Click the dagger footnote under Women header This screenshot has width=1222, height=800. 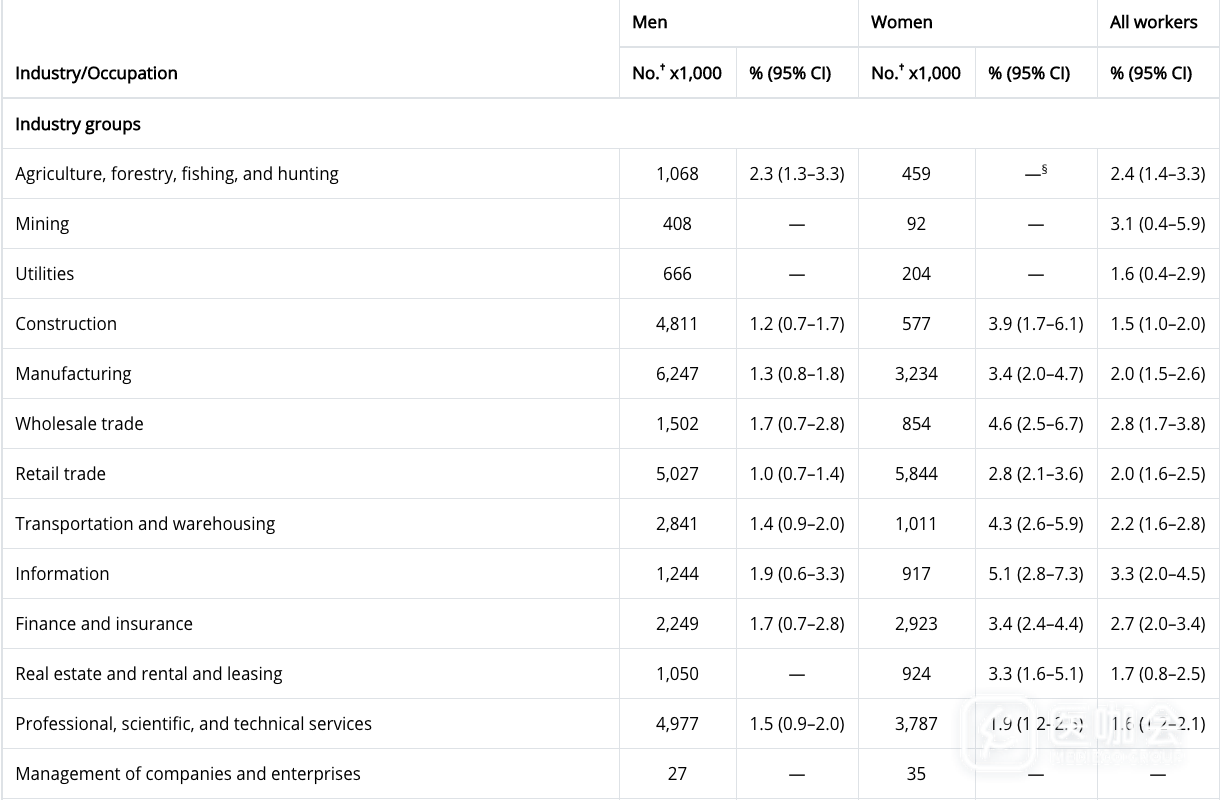[x=902, y=68]
